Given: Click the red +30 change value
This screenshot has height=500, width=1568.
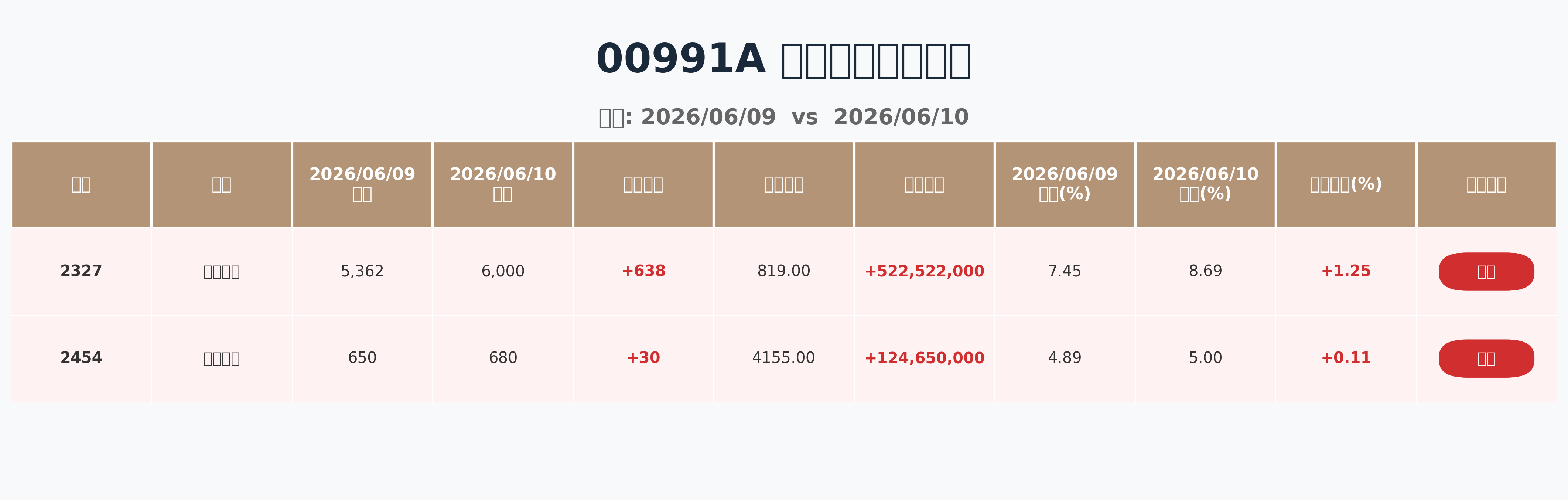Looking at the screenshot, I should 643,358.
